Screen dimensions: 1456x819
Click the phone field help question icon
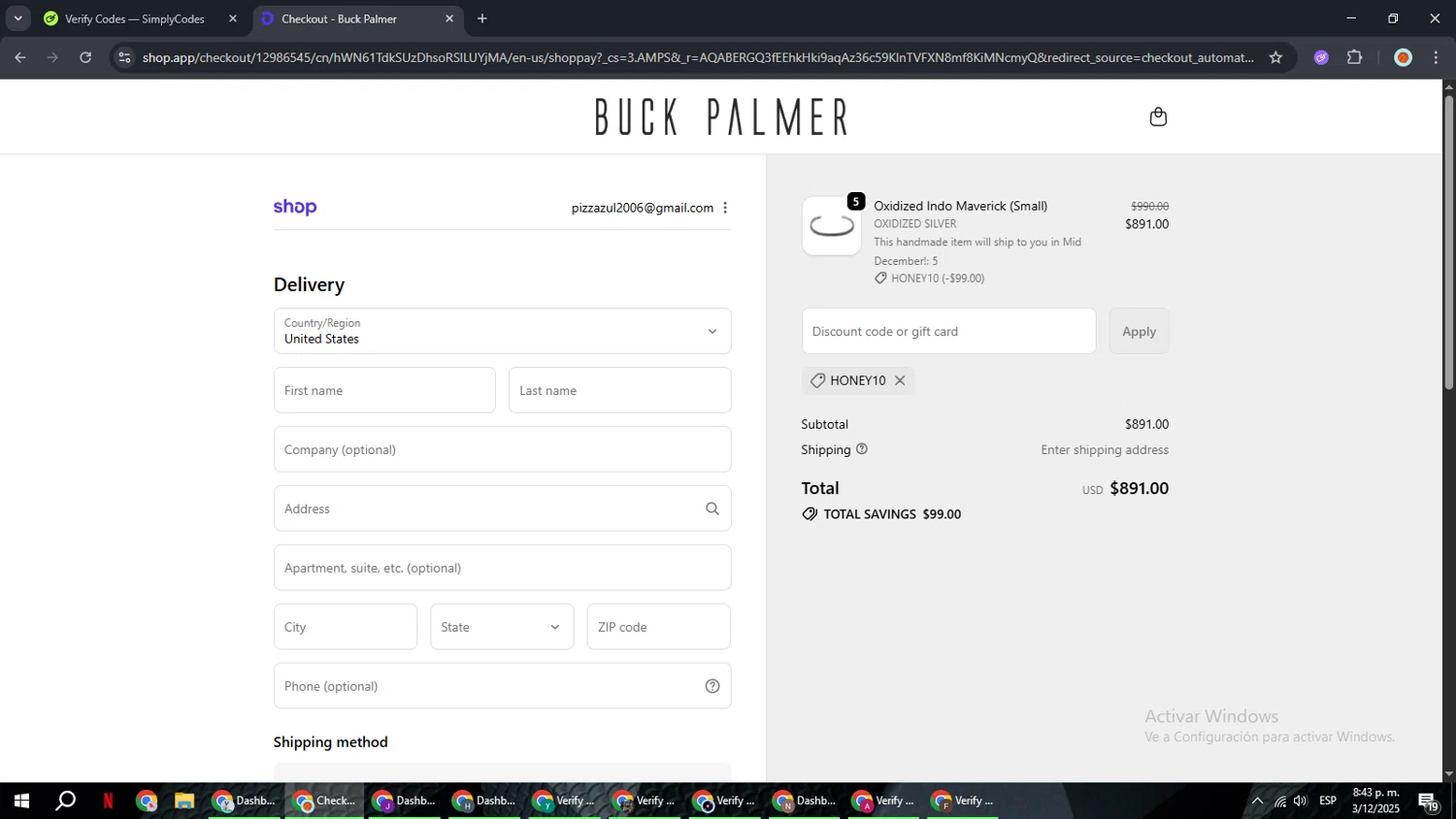click(x=712, y=686)
